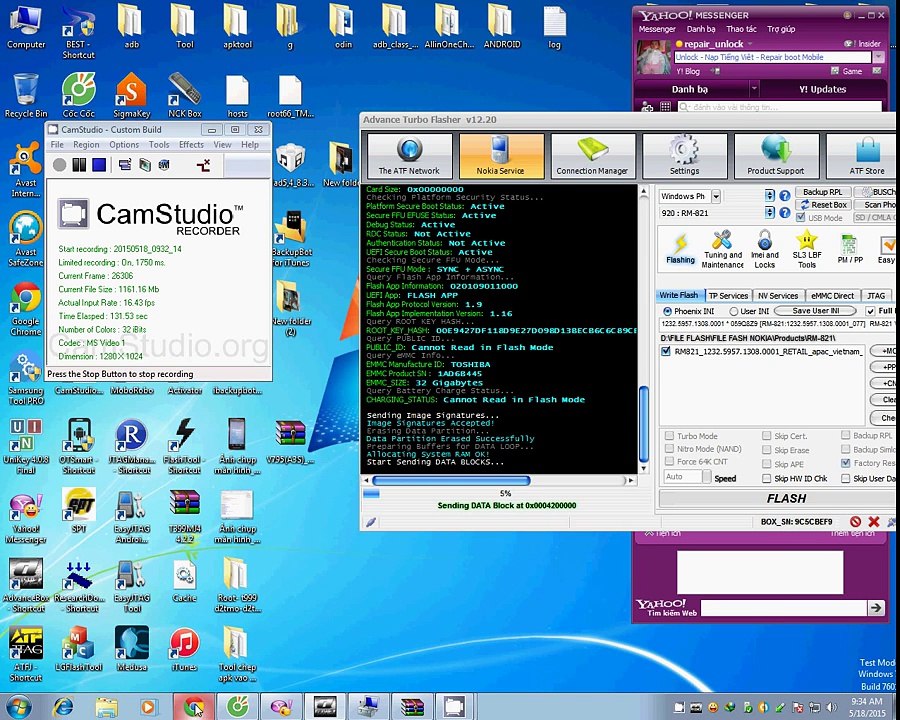Click the Save User INI button
Screen dimensions: 900x720
815,311
